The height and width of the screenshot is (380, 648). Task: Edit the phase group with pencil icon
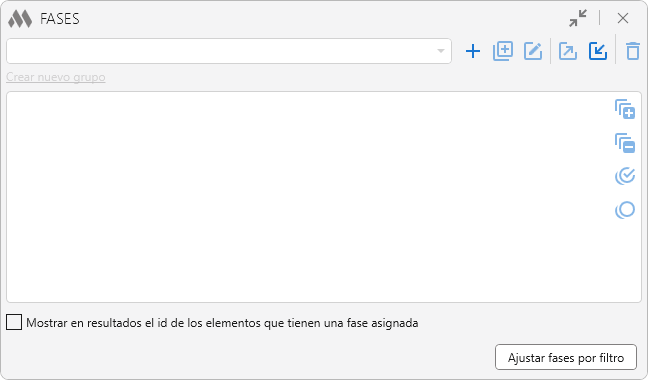[x=533, y=51]
